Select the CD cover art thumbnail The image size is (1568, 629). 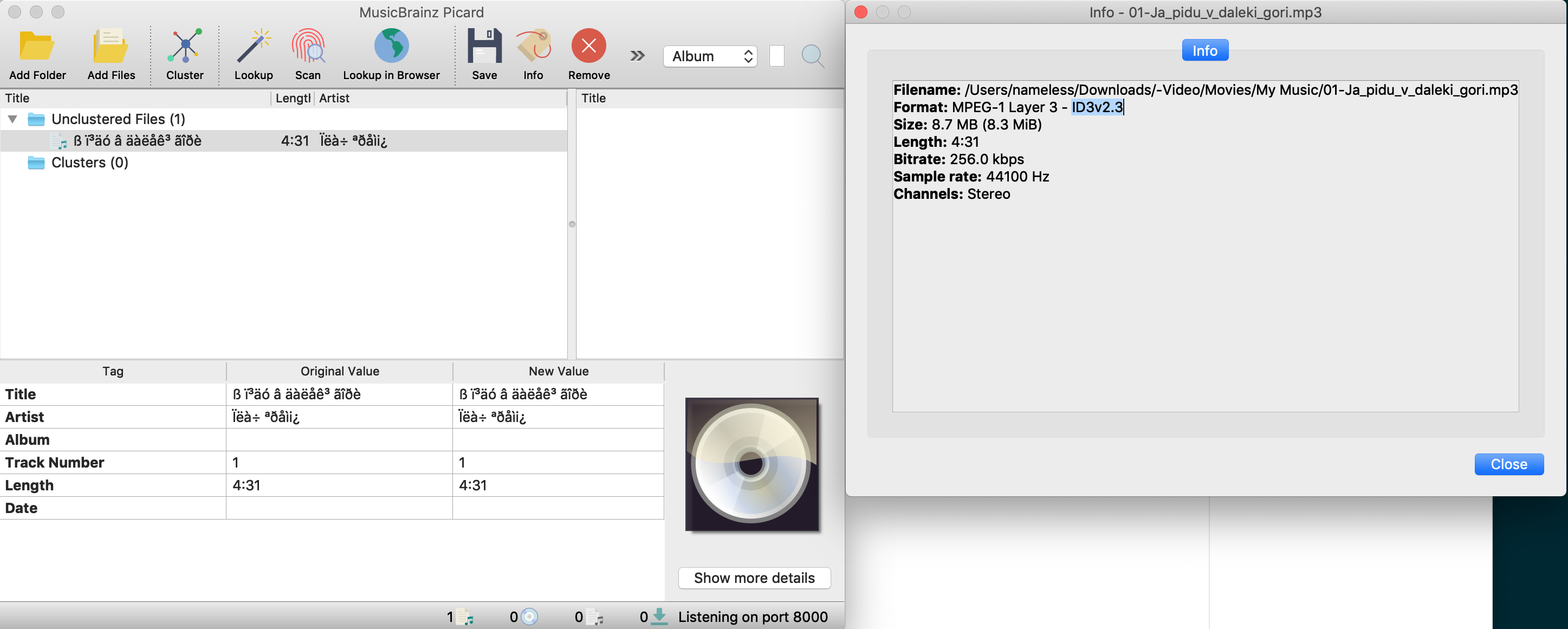751,465
